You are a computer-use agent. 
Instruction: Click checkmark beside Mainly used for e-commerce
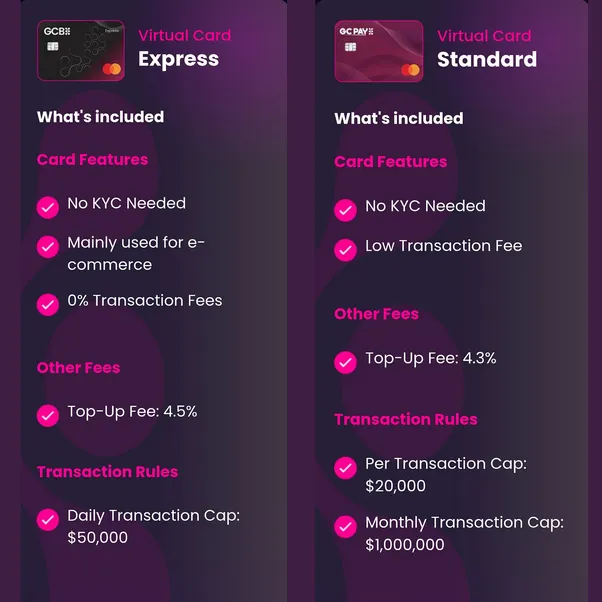pos(48,246)
